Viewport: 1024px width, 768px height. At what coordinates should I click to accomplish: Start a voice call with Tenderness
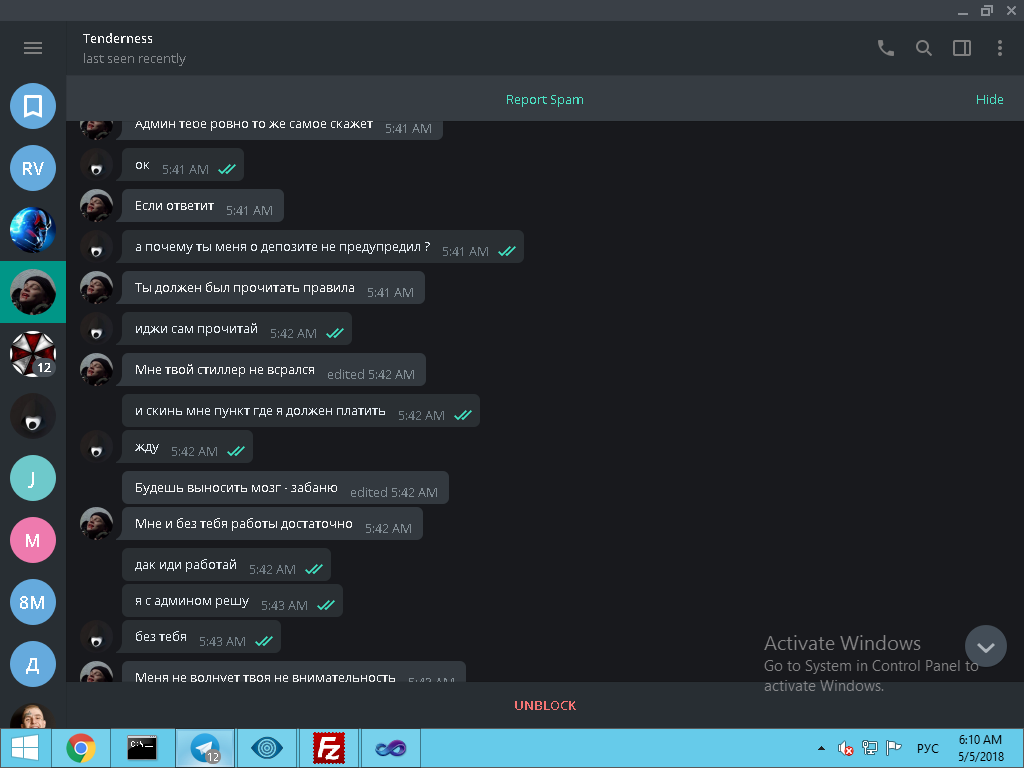[x=885, y=48]
